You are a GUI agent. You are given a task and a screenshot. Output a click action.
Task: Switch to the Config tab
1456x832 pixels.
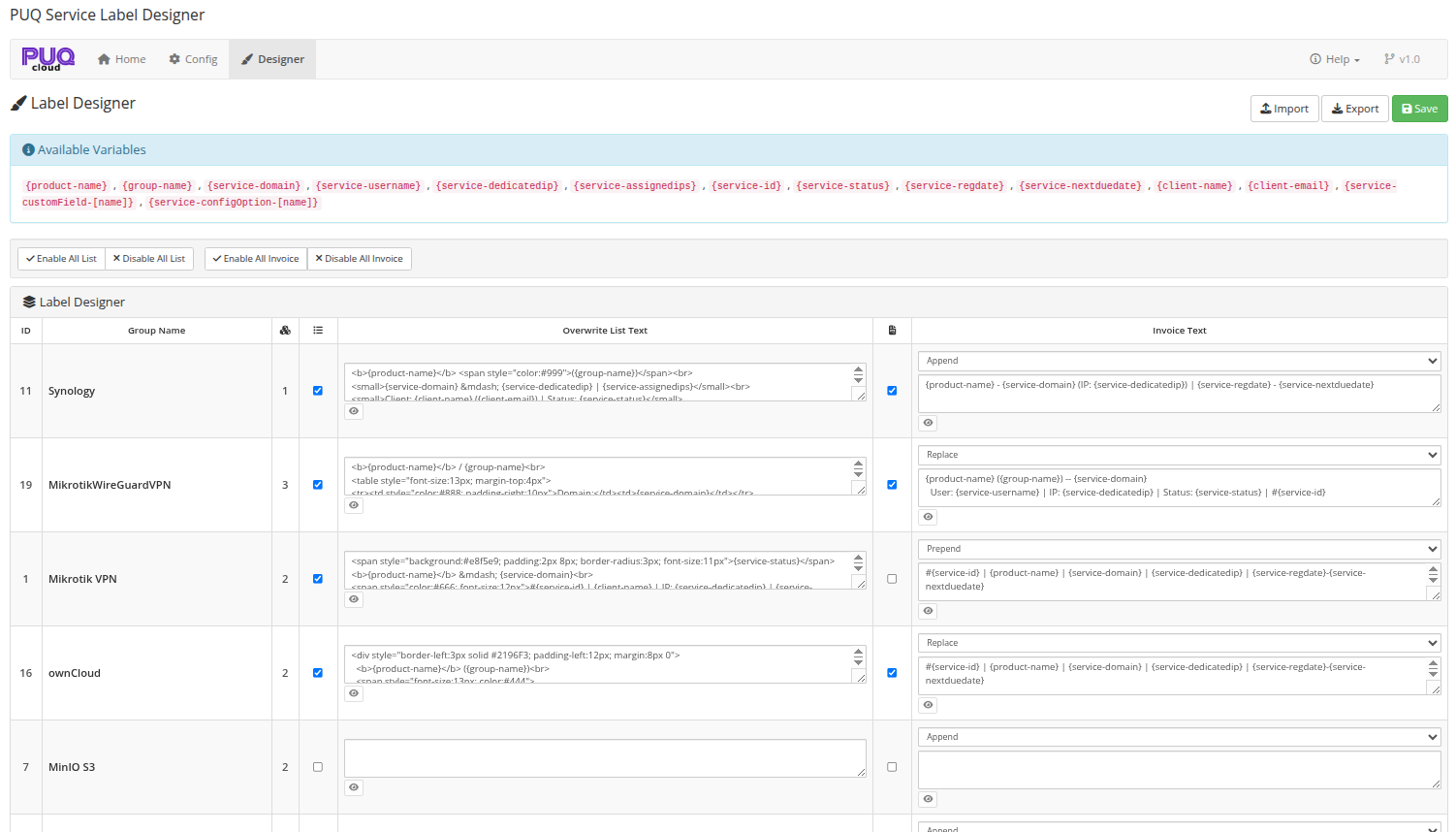(x=192, y=59)
